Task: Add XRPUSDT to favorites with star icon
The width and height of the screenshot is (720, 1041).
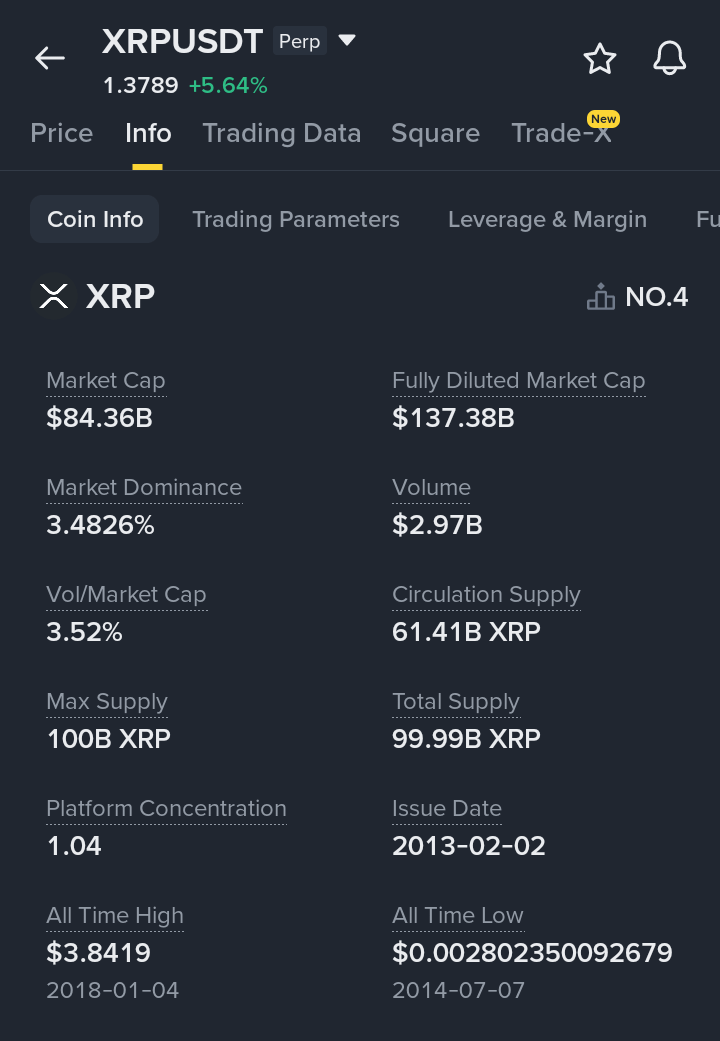Action: tap(600, 59)
